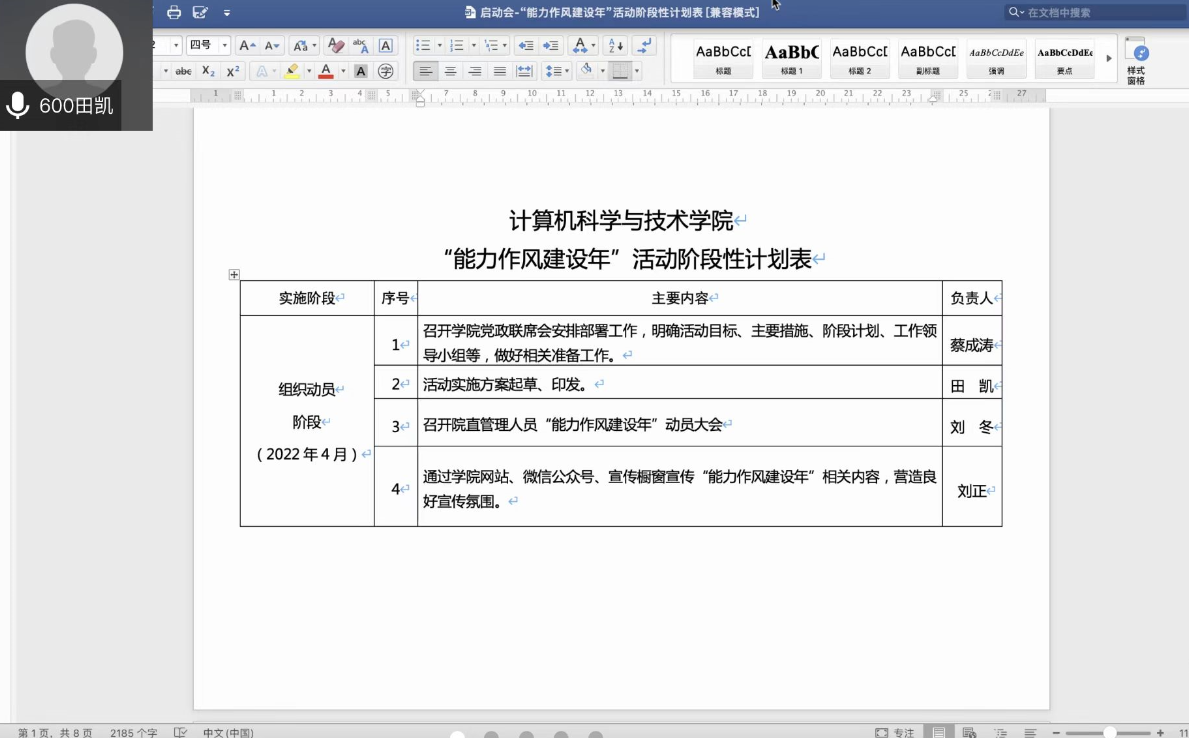Click the 专注 focus mode button
The height and width of the screenshot is (738, 1189).
click(x=895, y=732)
